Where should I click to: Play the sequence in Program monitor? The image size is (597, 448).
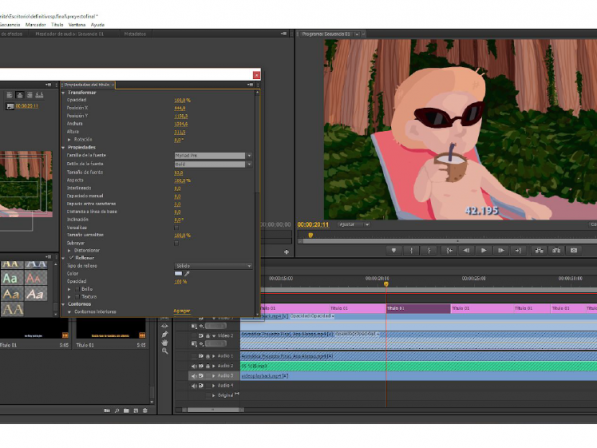pyautogui.click(x=483, y=250)
